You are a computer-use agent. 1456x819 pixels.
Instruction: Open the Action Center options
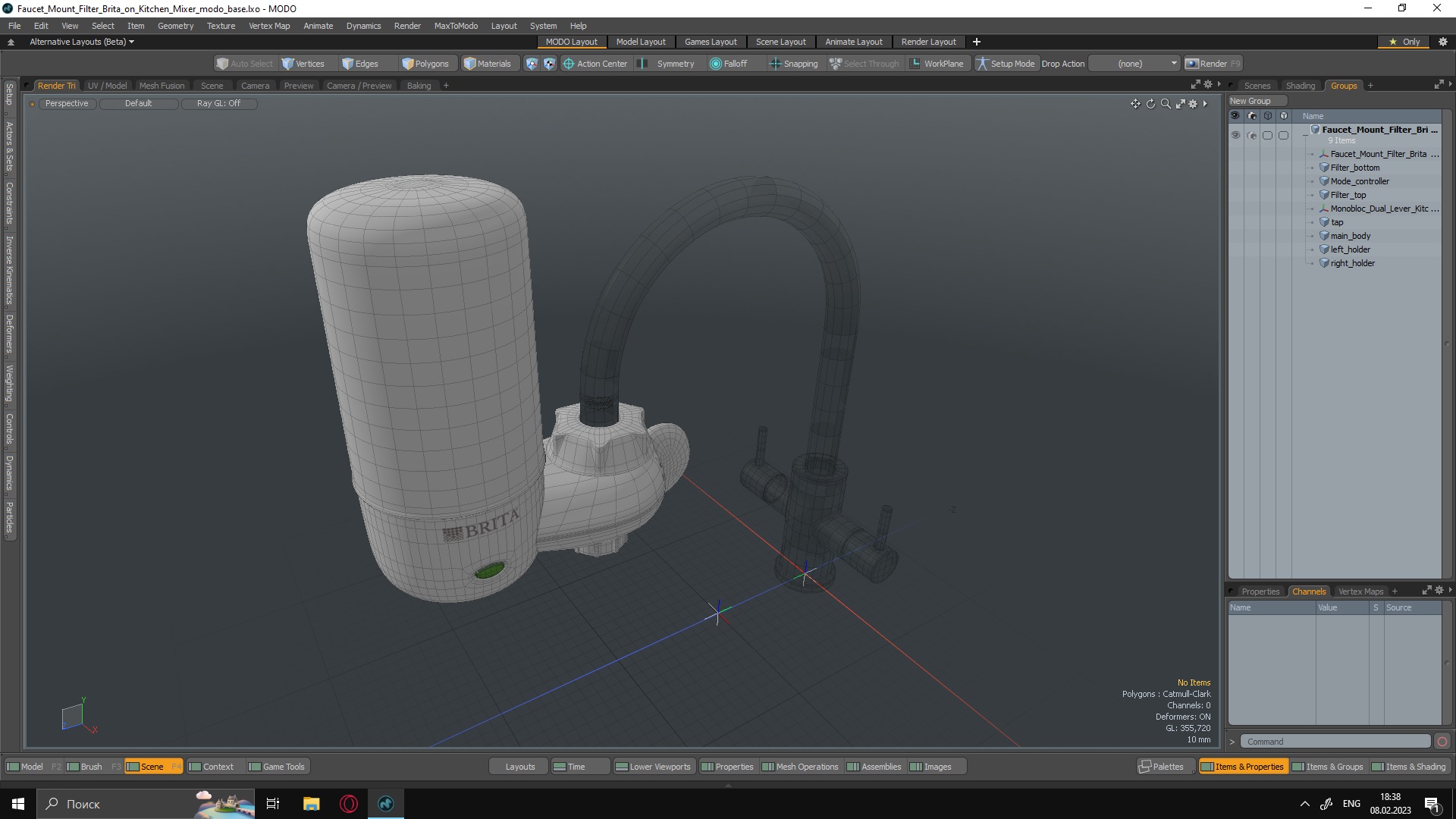595,64
